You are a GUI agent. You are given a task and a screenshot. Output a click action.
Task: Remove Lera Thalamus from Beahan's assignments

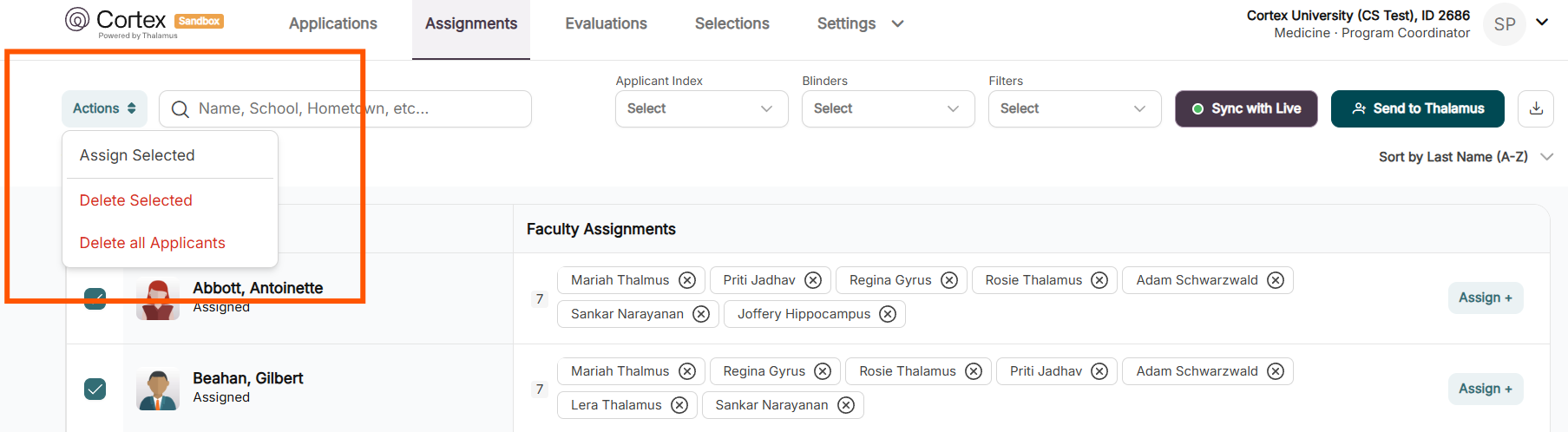point(679,405)
